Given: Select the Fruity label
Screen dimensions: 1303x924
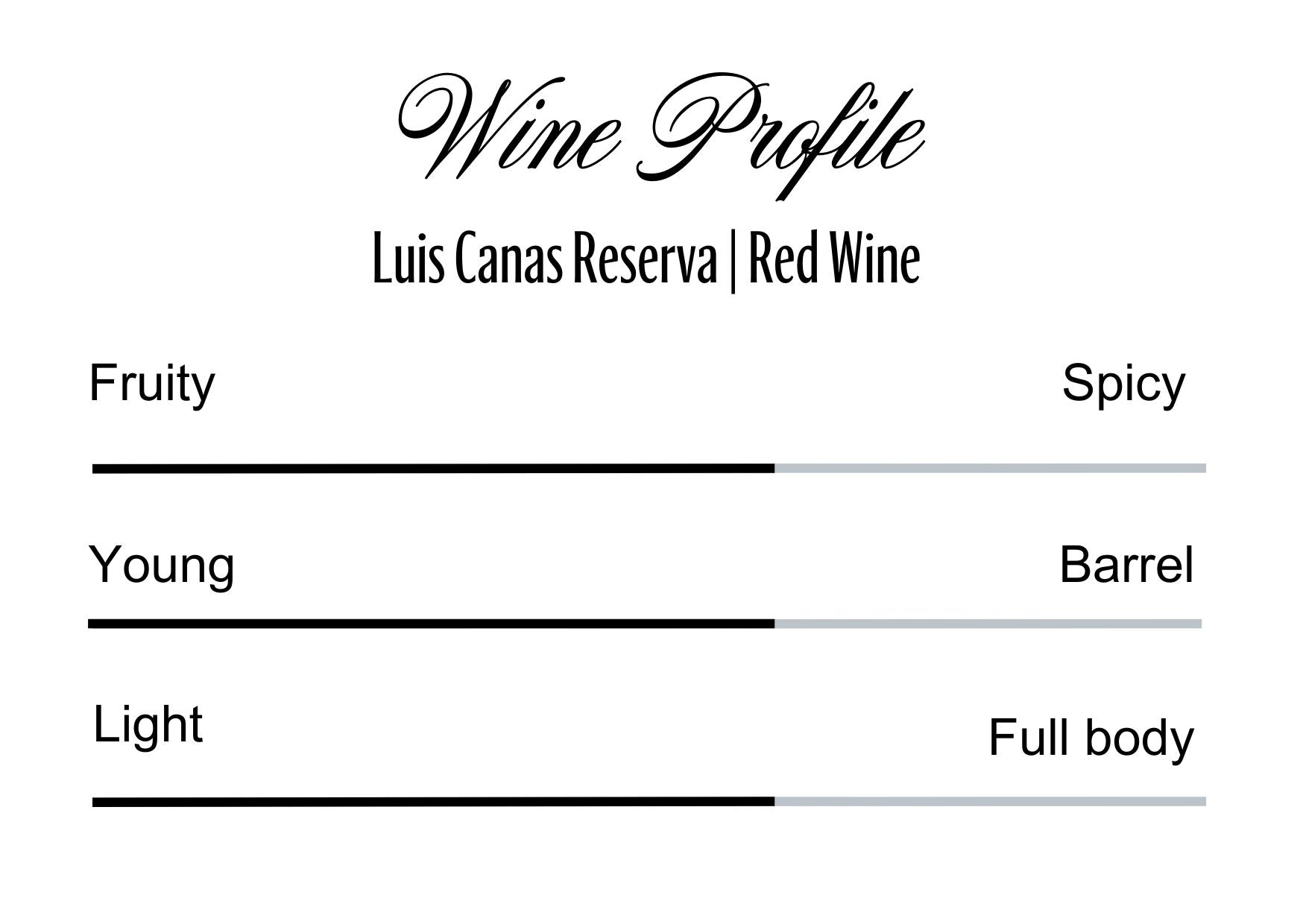Looking at the screenshot, I should coord(151,384).
